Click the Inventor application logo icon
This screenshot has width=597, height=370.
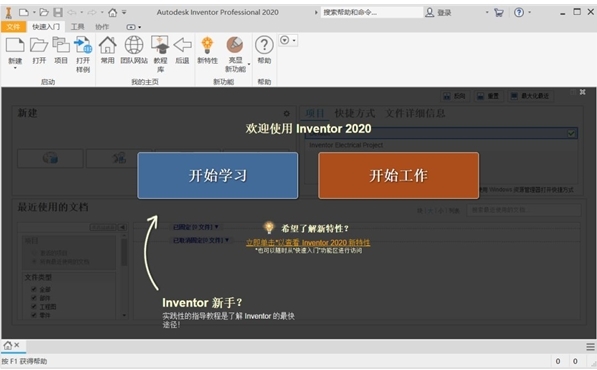(x=8, y=13)
